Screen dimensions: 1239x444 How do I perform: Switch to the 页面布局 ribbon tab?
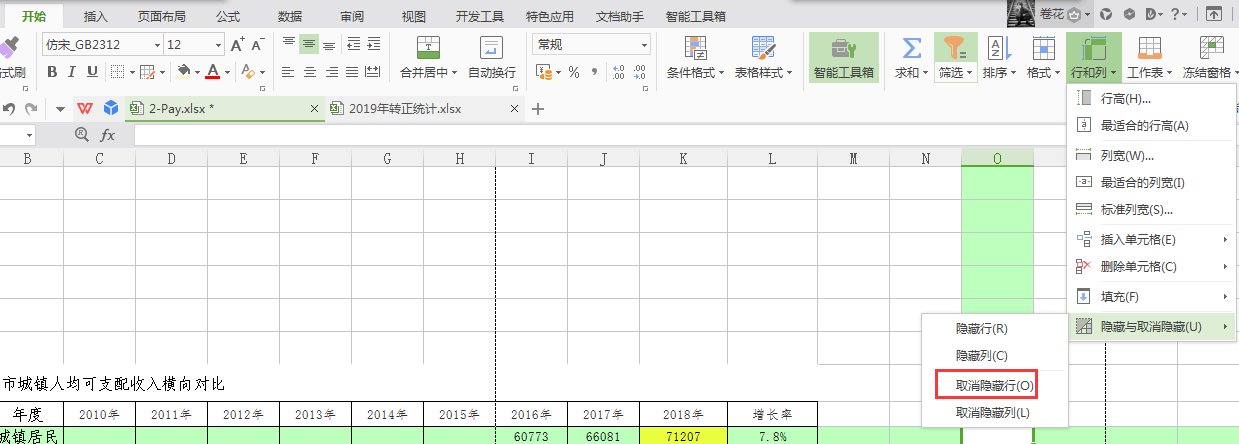point(162,16)
